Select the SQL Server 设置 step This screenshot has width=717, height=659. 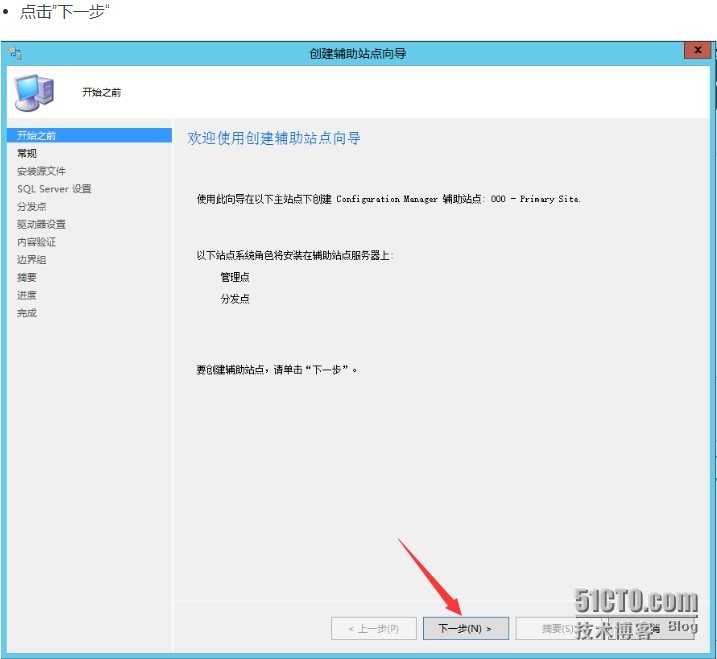click(x=54, y=189)
